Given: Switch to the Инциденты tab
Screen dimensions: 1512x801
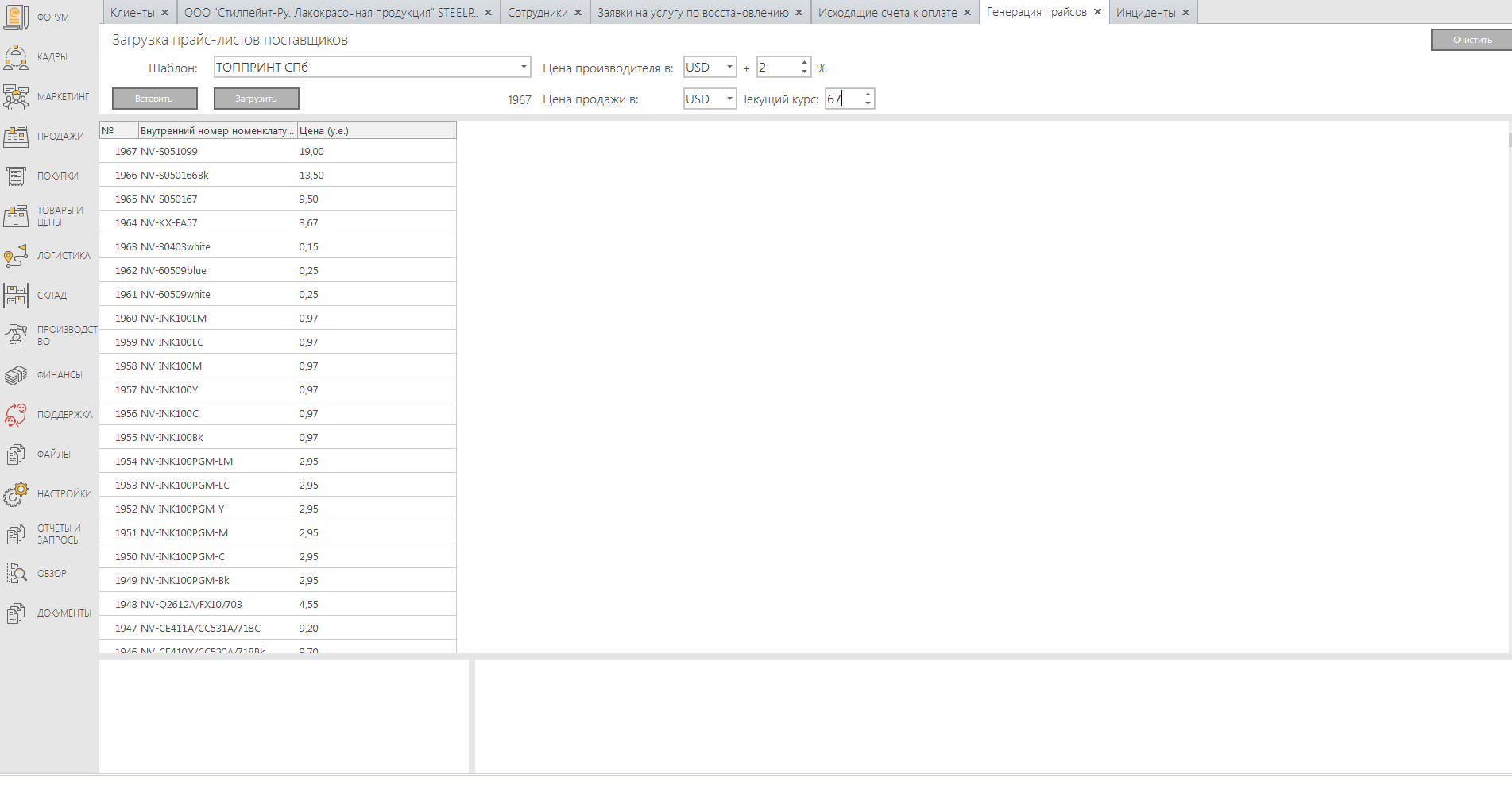Looking at the screenshot, I should click(x=1145, y=13).
